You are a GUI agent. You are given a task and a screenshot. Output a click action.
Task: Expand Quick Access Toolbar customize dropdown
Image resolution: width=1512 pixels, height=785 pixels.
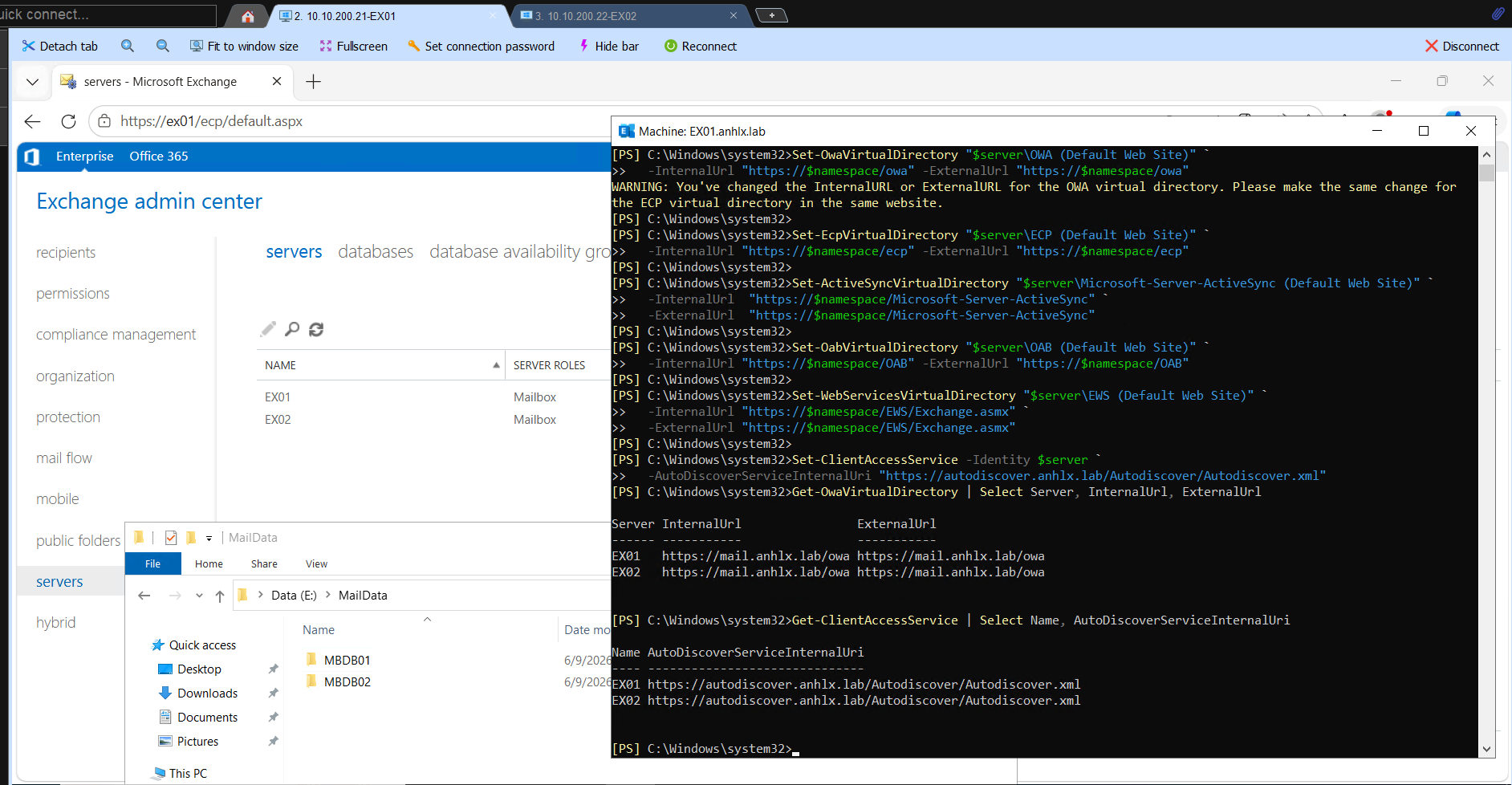209,539
